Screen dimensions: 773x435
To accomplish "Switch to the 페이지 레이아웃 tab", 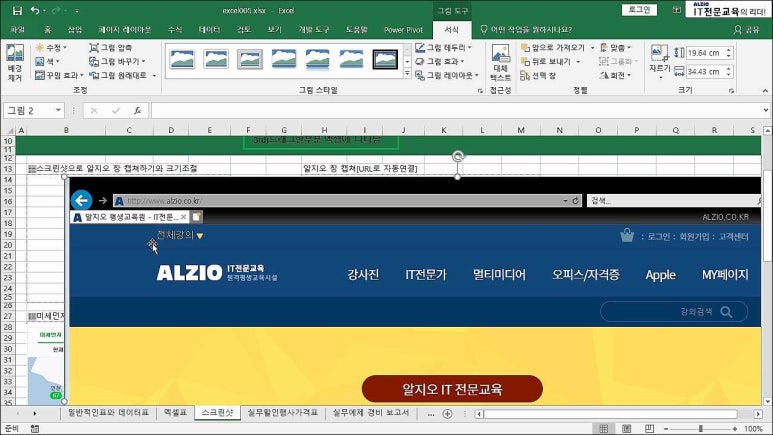I will pos(125,30).
